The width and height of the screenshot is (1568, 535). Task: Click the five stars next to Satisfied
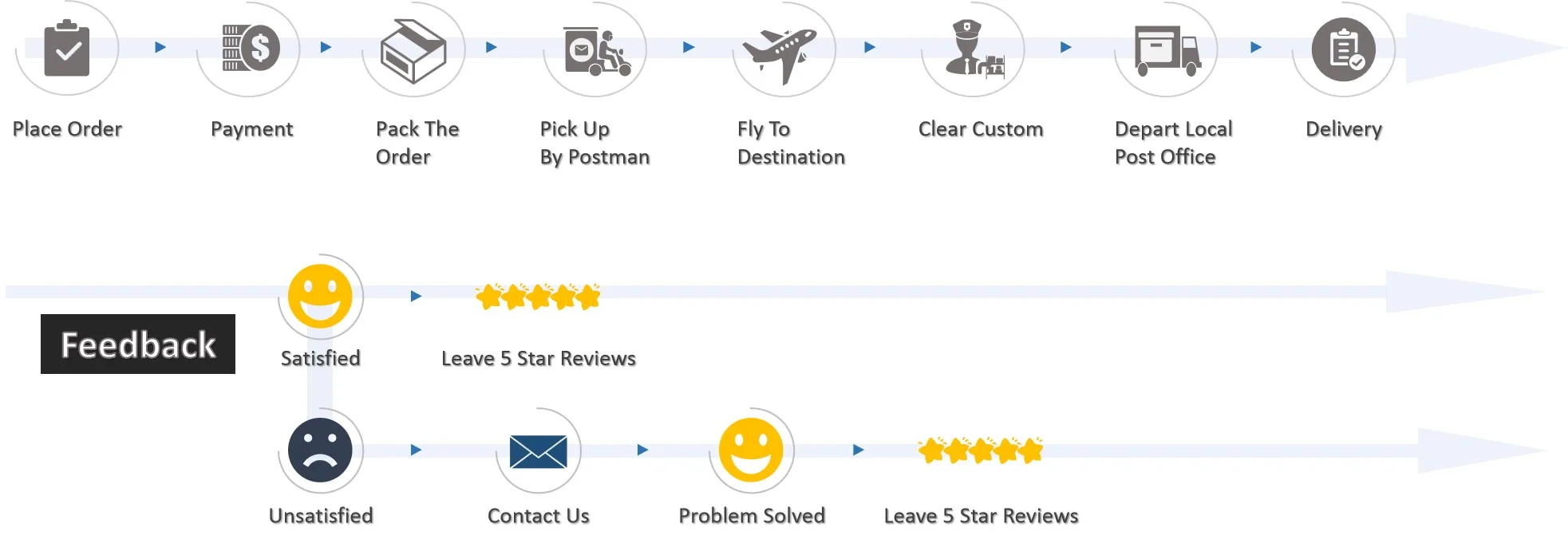coord(538,297)
